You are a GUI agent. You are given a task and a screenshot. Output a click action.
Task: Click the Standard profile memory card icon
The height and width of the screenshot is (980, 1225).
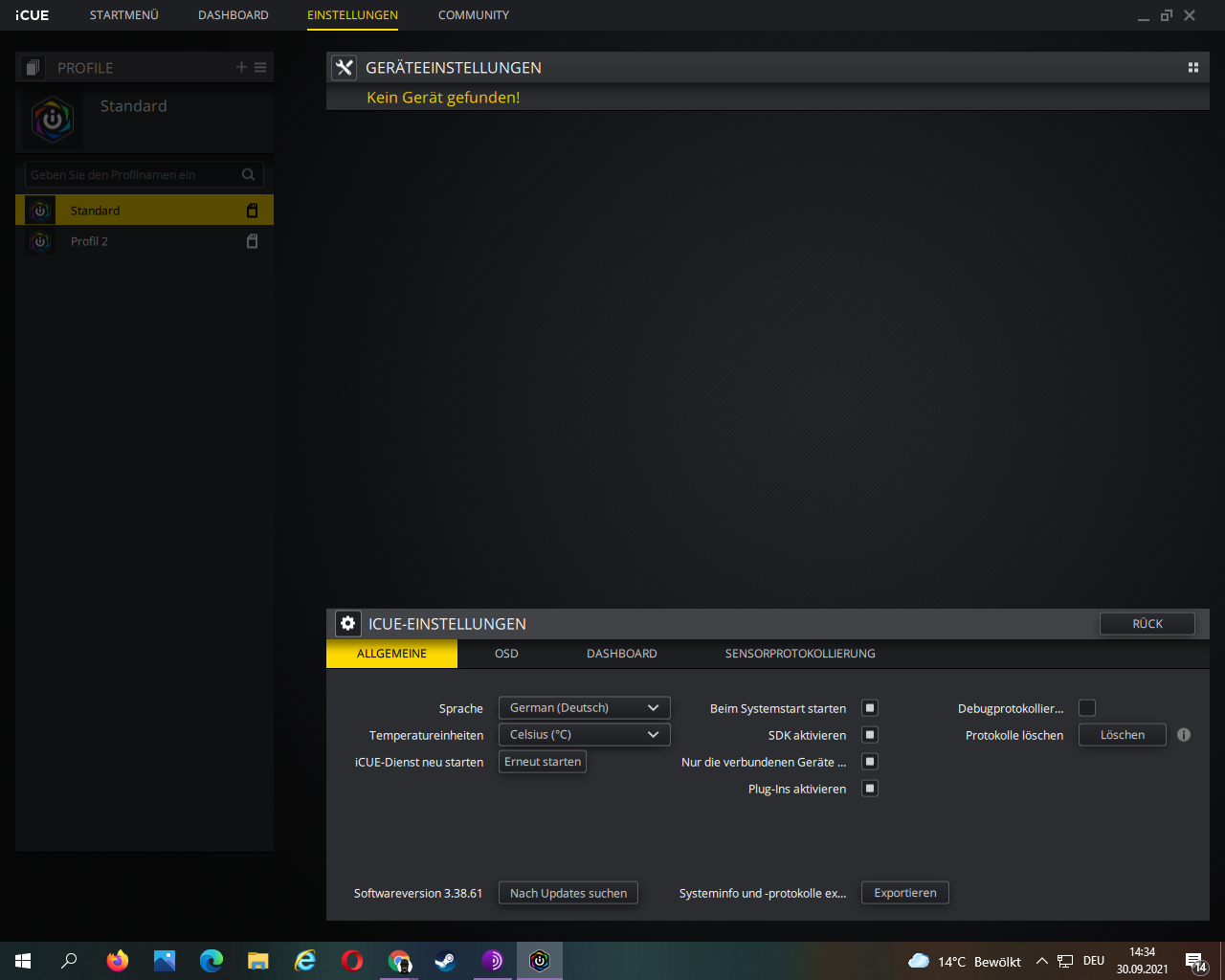tap(253, 210)
